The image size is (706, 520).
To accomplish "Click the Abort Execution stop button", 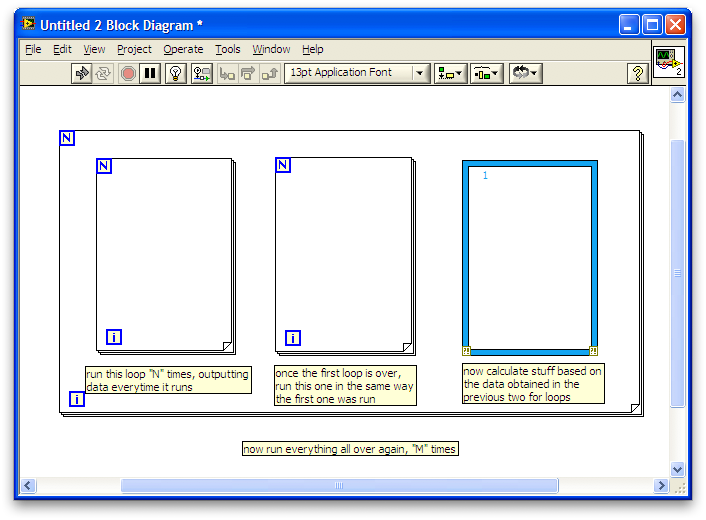I will point(128,73).
